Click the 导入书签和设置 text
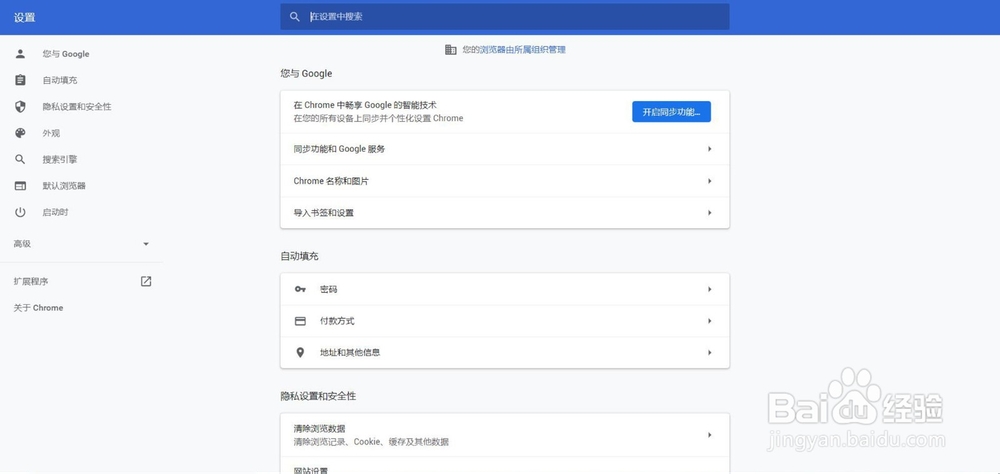The width and height of the screenshot is (1000, 474). [x=323, y=212]
